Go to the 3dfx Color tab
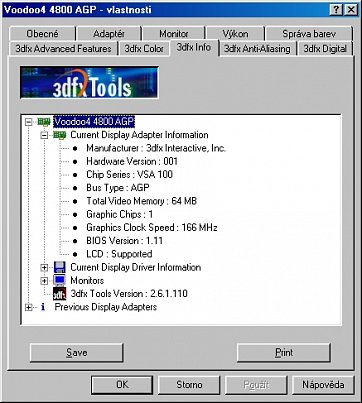The width and height of the screenshot is (362, 403). pos(144,49)
